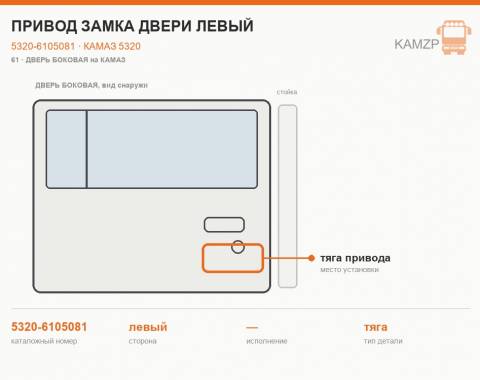The image size is (480, 380).
Task: Click the 'исполнение' label
Action: click(267, 341)
